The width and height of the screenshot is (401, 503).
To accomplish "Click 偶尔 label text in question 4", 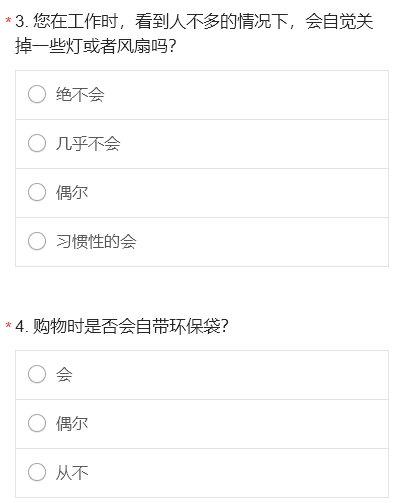I will point(72,424).
